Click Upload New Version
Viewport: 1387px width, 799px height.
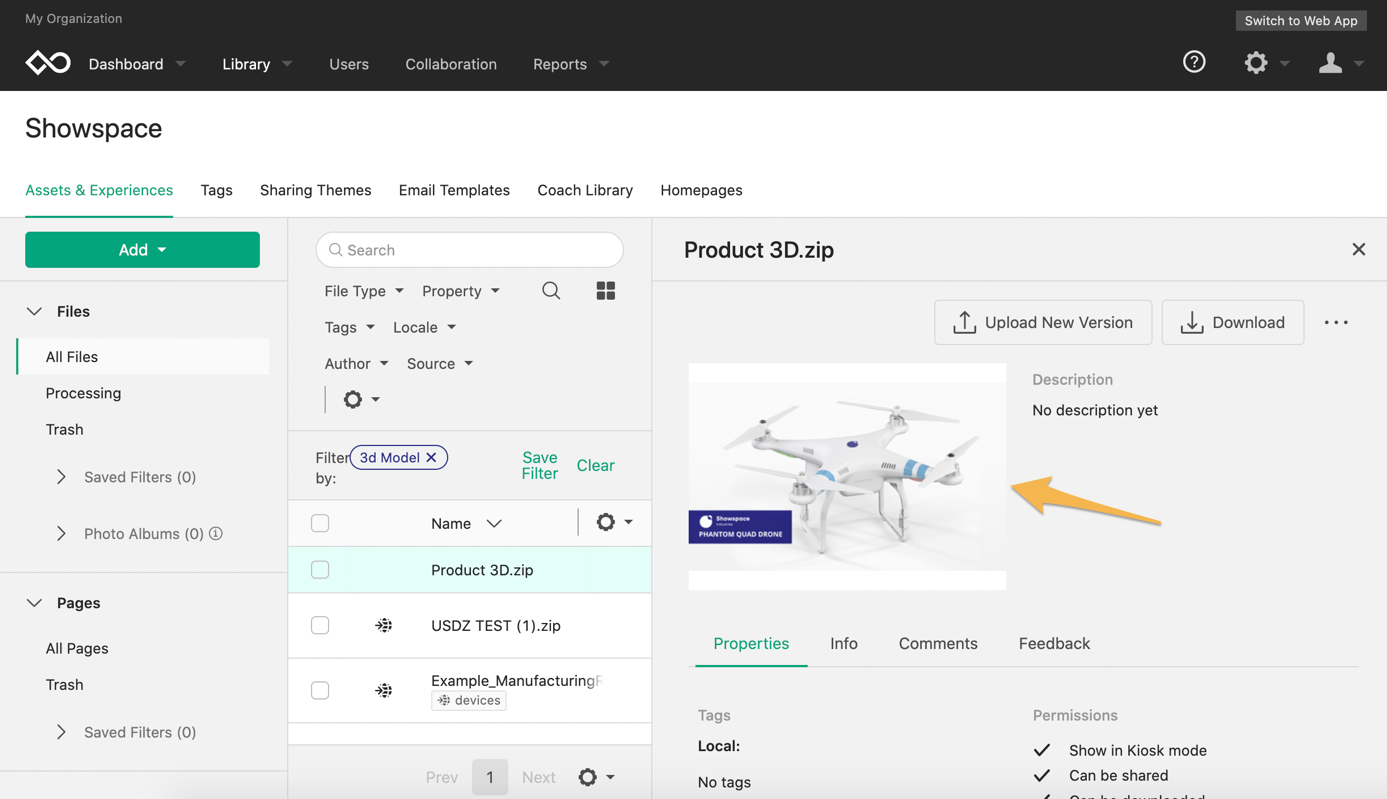[1043, 322]
